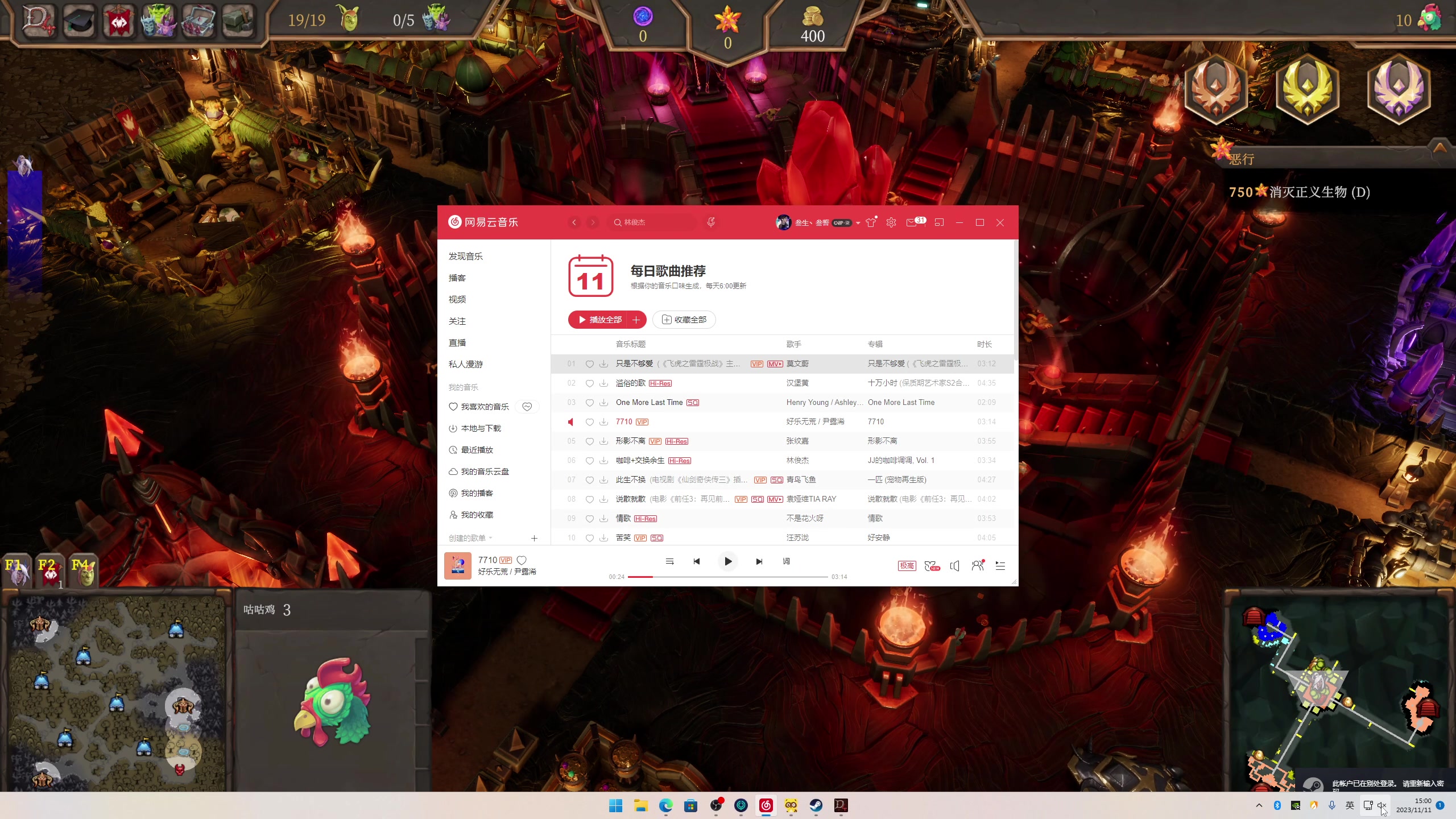Like the now-playing song 7710 heart
Screen dimensions: 1456x819
point(522,560)
